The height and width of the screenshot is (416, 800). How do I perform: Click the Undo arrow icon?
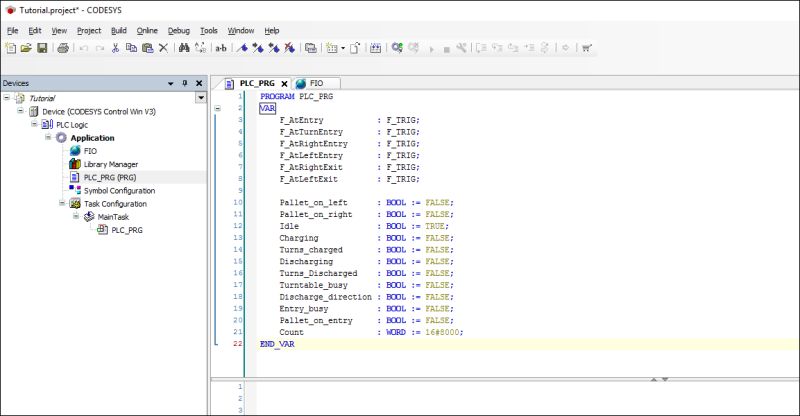[84, 48]
